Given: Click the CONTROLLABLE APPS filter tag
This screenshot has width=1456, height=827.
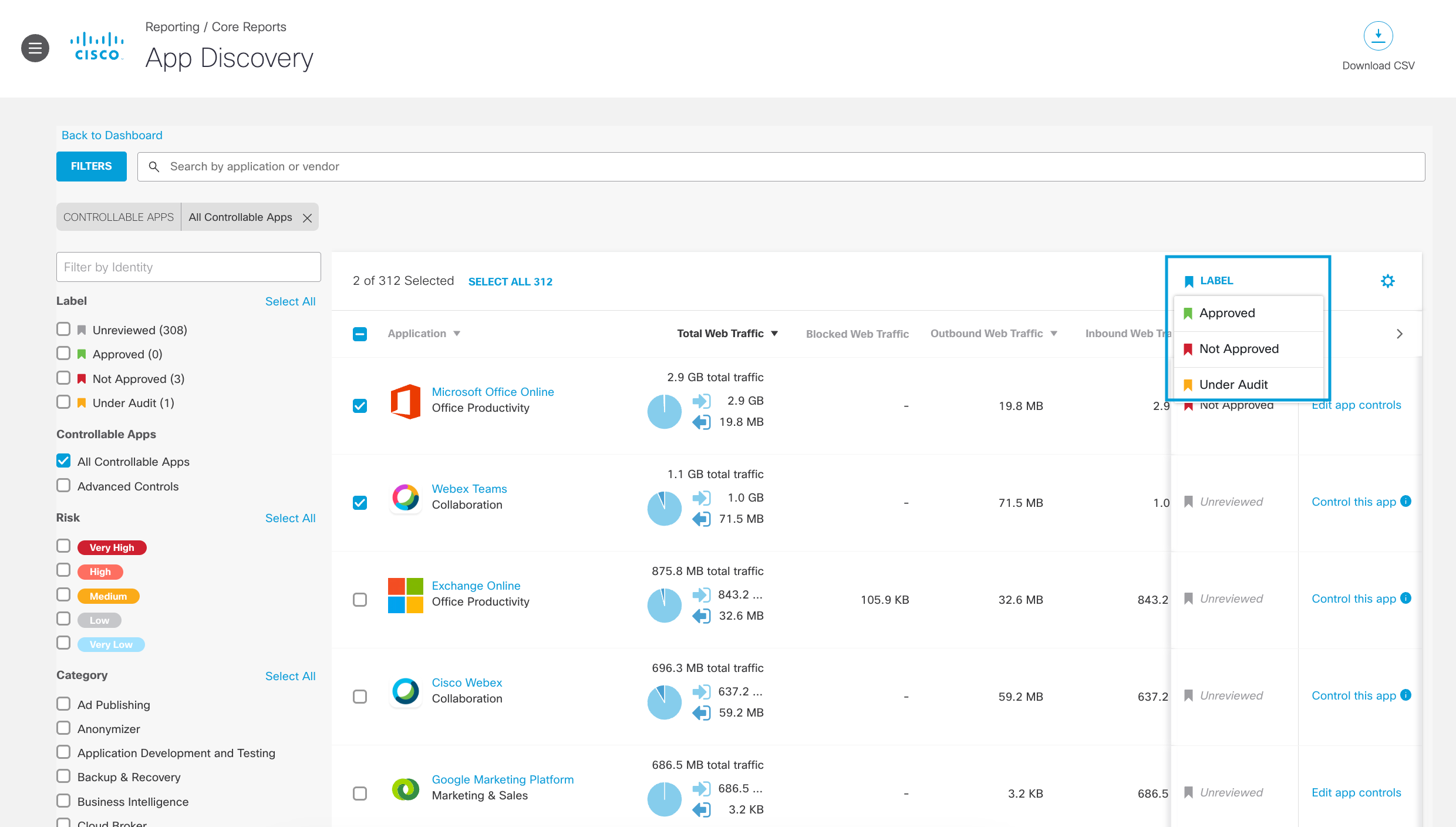Looking at the screenshot, I should point(119,217).
